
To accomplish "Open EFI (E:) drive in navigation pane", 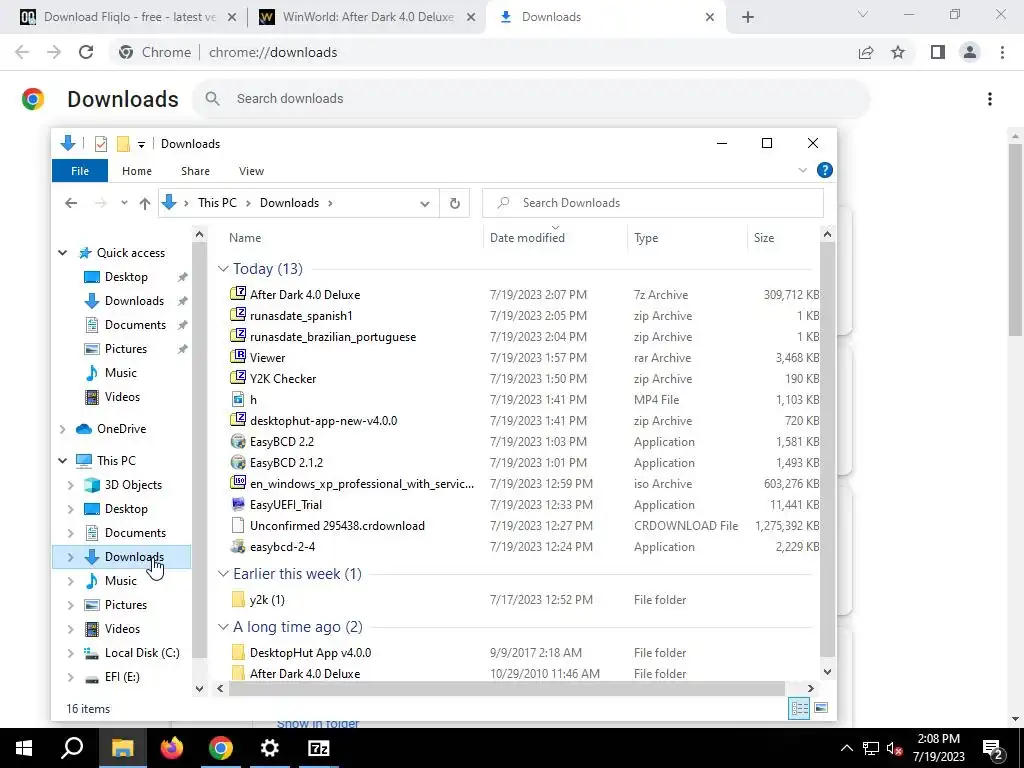I will [x=122, y=677].
